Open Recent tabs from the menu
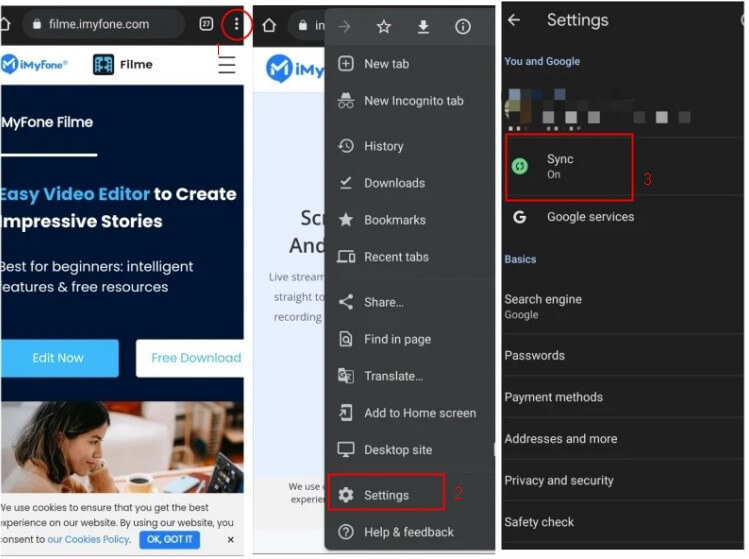Image resolution: width=749 pixels, height=559 pixels. tap(409, 257)
